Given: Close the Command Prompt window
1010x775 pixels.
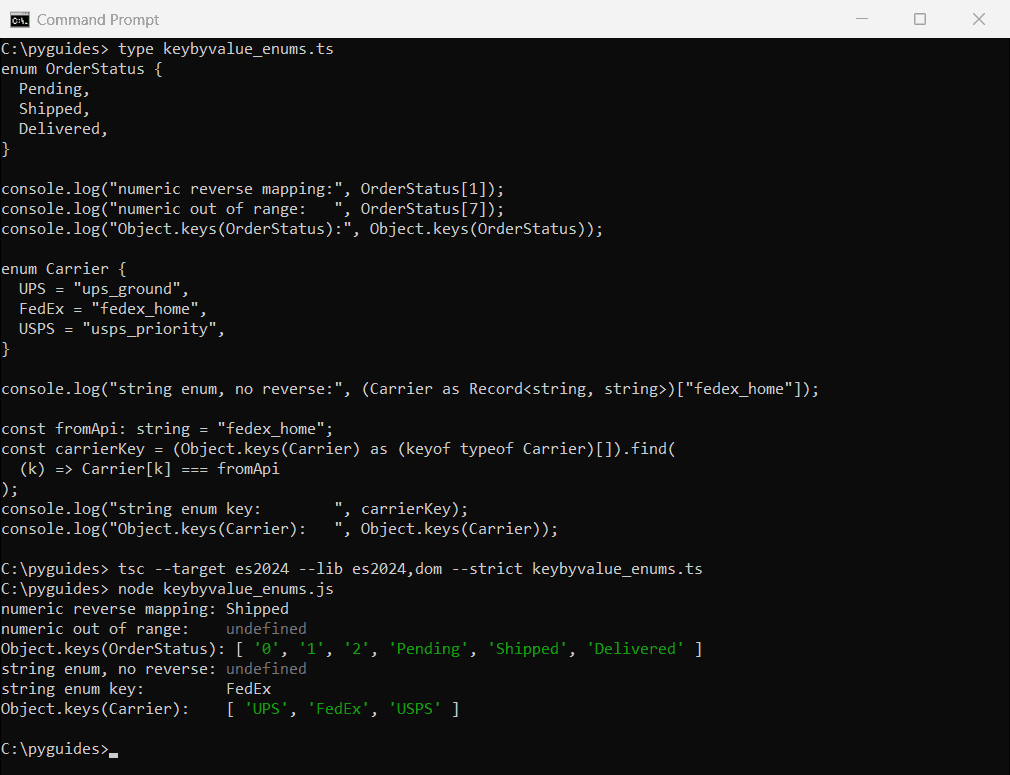Looking at the screenshot, I should pos(978,19).
